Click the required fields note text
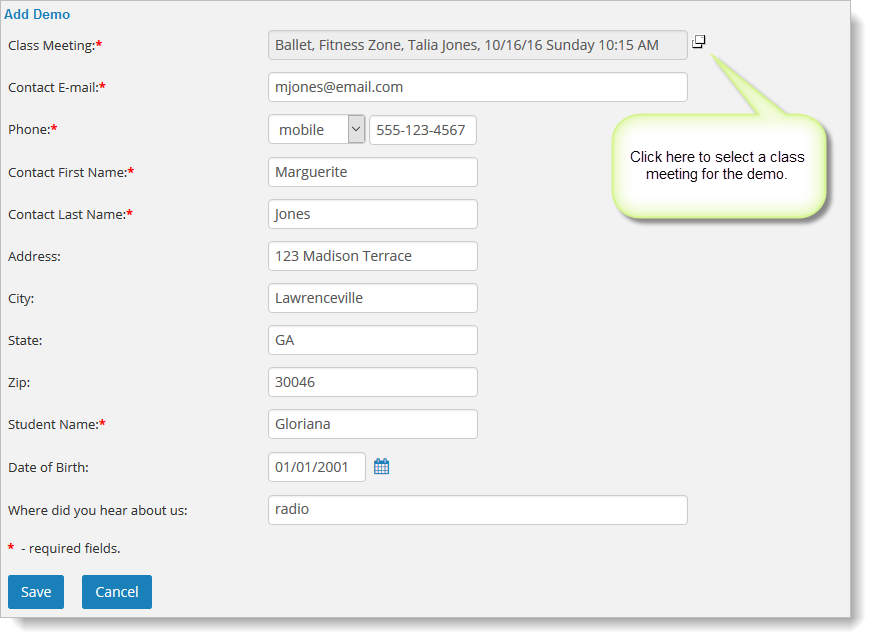The image size is (876, 643). [x=70, y=549]
